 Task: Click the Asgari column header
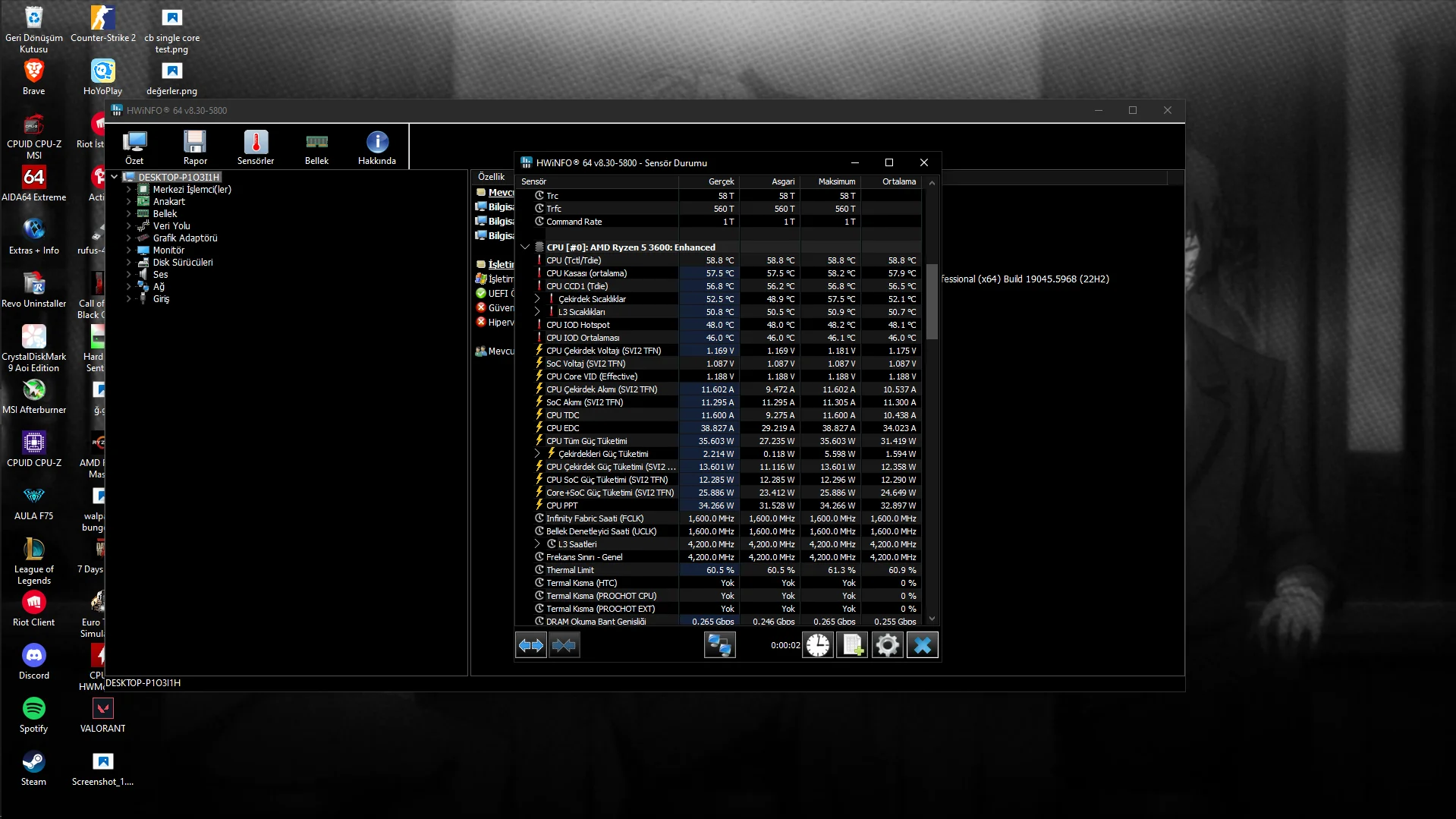[769, 182]
